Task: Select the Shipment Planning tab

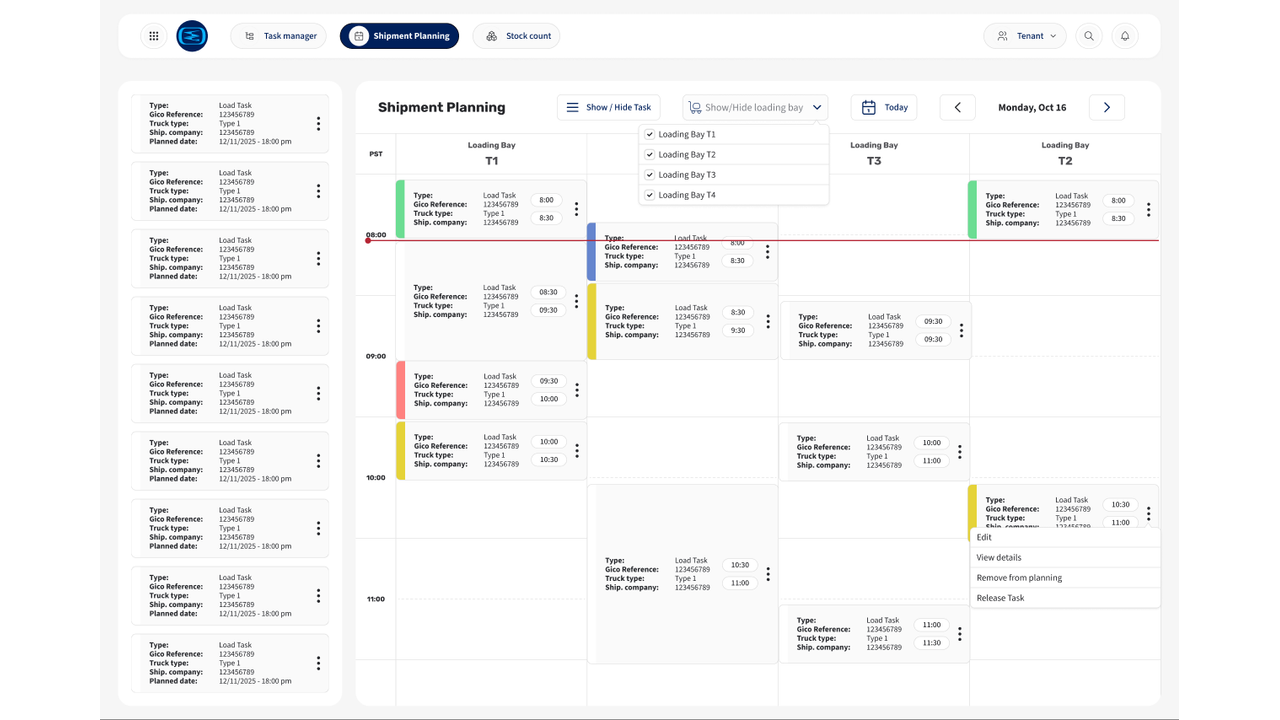Action: 400,36
